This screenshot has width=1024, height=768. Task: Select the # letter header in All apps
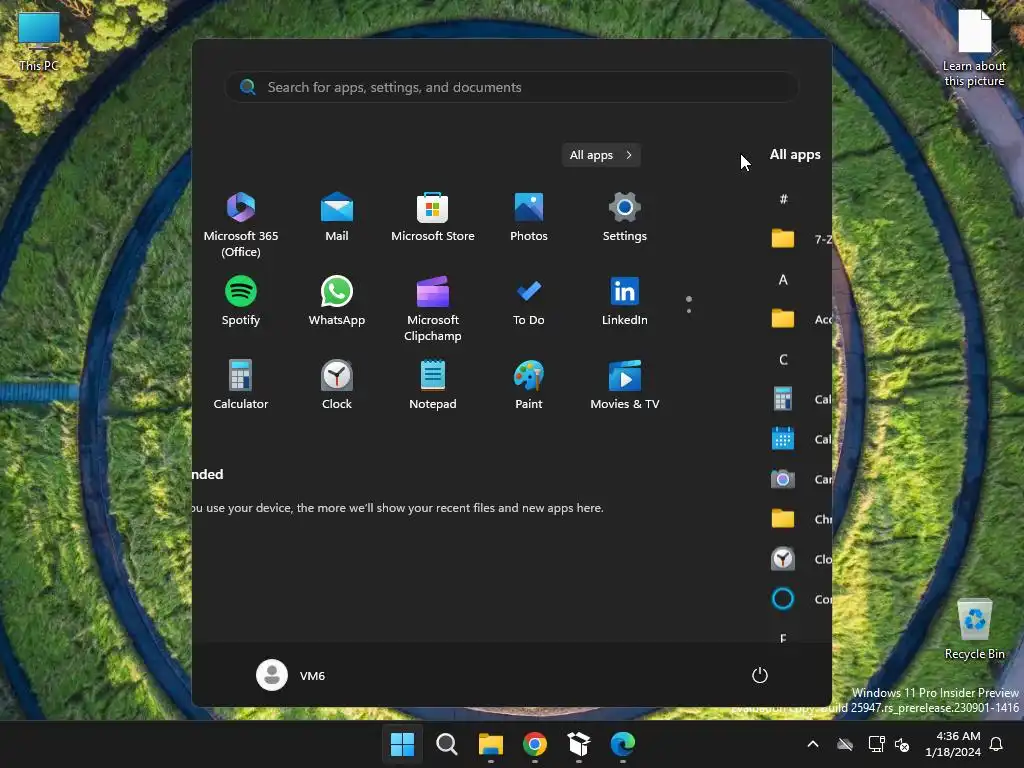point(783,199)
